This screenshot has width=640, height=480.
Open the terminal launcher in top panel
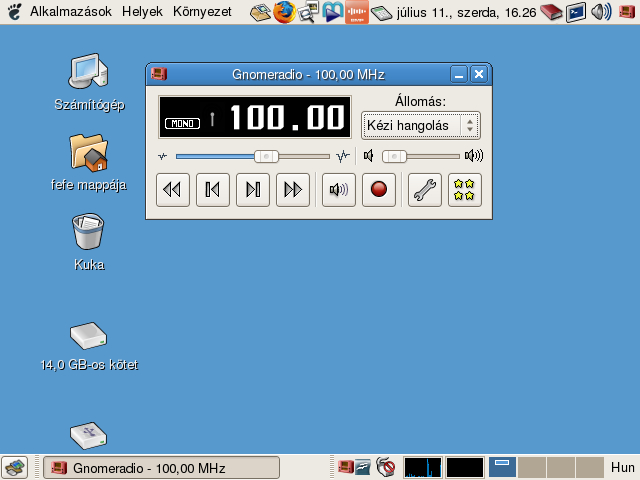576,12
